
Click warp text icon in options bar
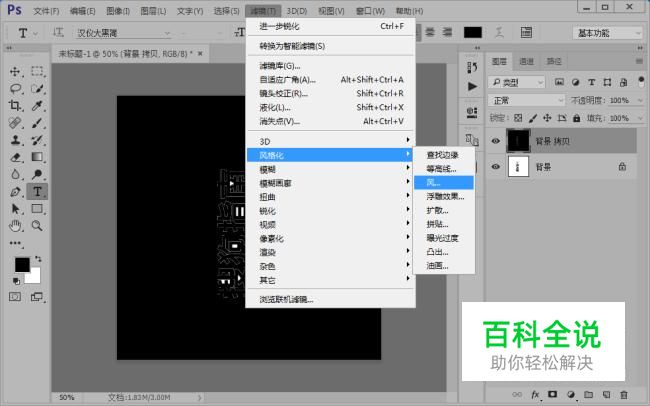[500, 32]
